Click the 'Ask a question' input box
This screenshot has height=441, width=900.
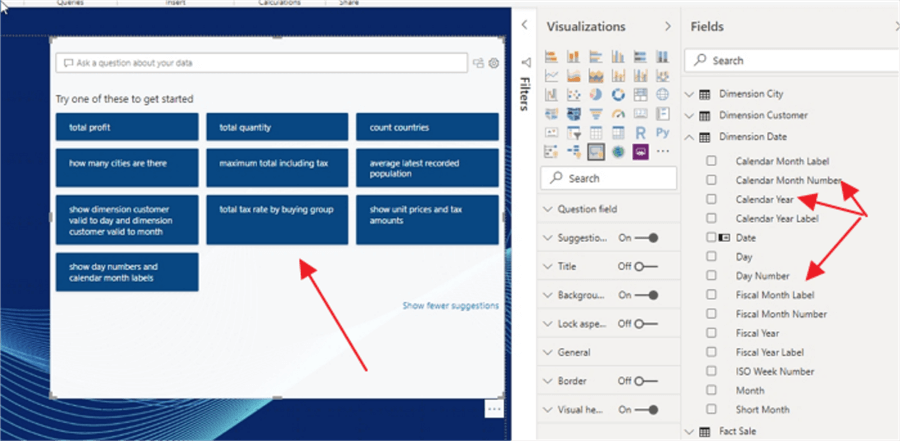tap(262, 63)
